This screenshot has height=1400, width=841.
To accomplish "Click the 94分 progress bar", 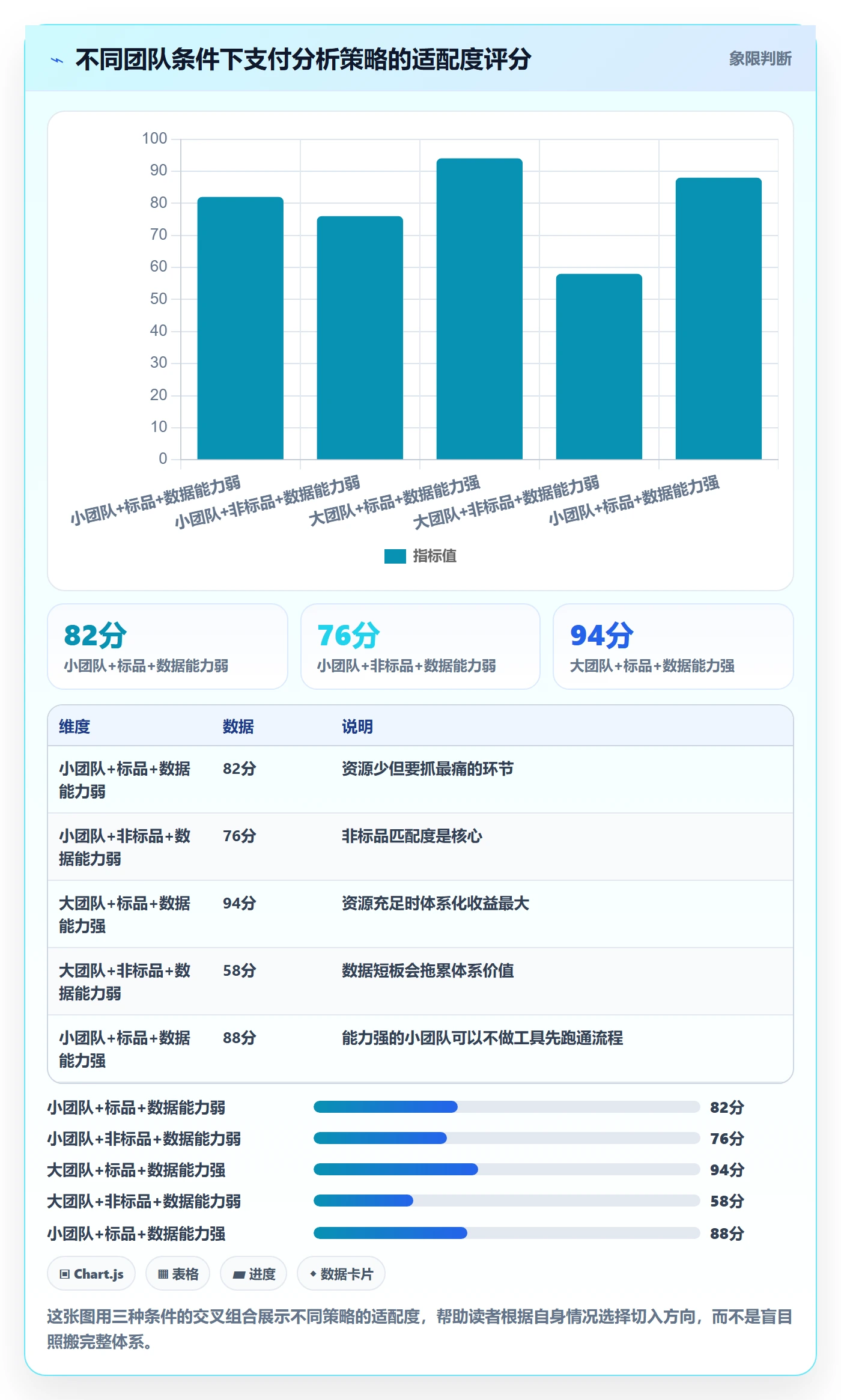I will (x=506, y=1169).
